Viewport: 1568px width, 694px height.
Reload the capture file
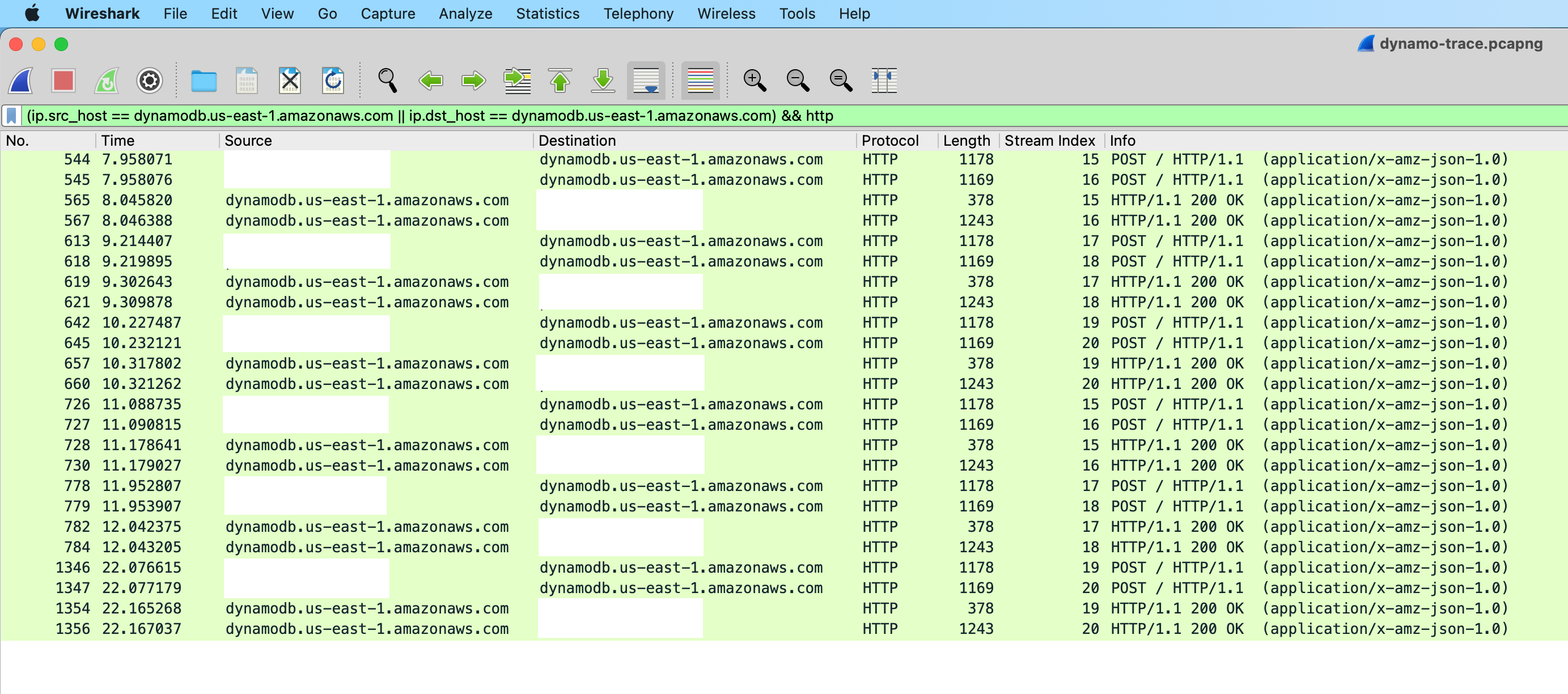(333, 81)
